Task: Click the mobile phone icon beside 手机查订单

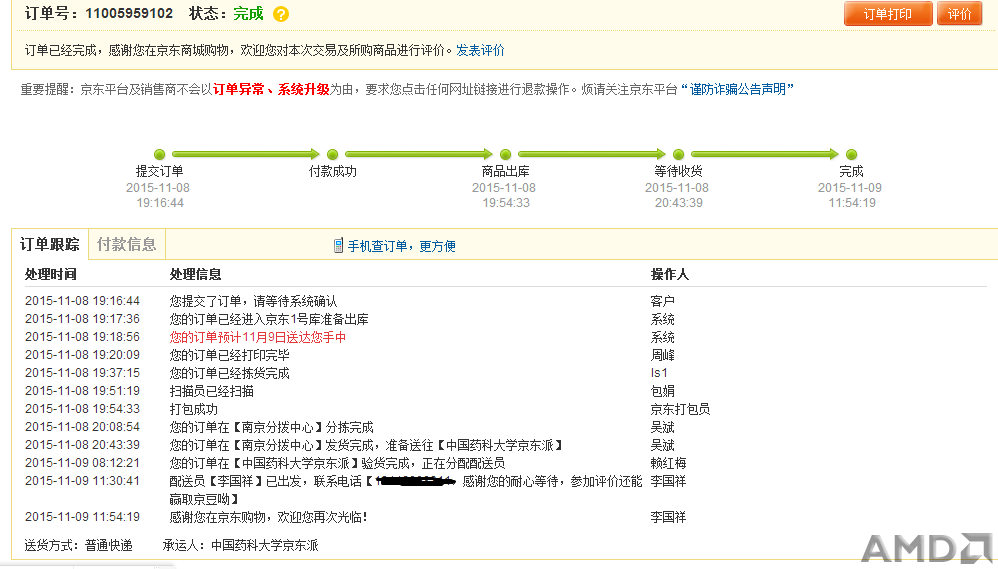Action: pos(339,246)
